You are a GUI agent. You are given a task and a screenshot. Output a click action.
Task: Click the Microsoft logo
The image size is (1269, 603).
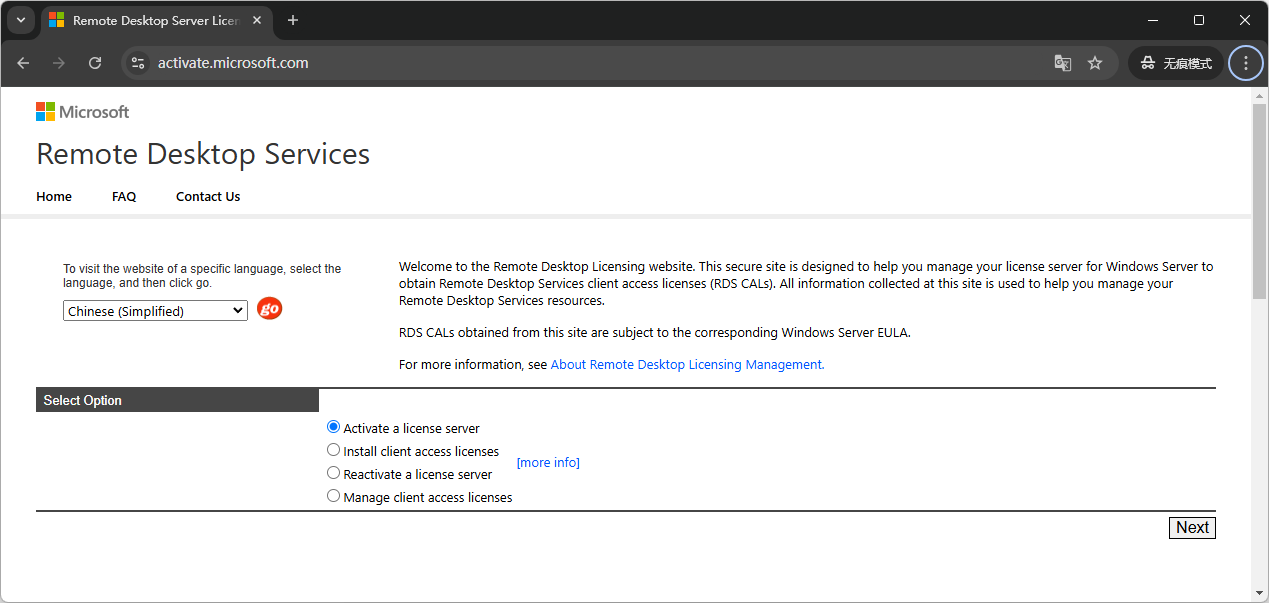83,112
